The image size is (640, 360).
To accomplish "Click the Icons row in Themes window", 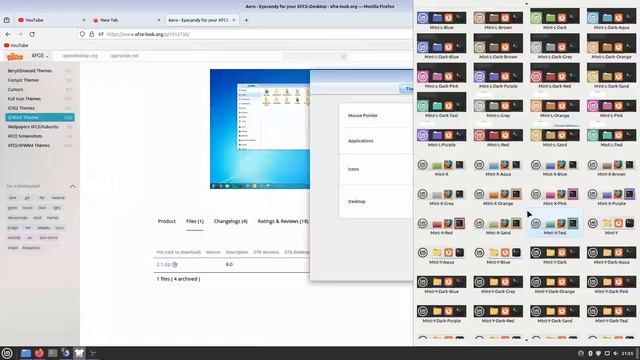I will click(376, 169).
